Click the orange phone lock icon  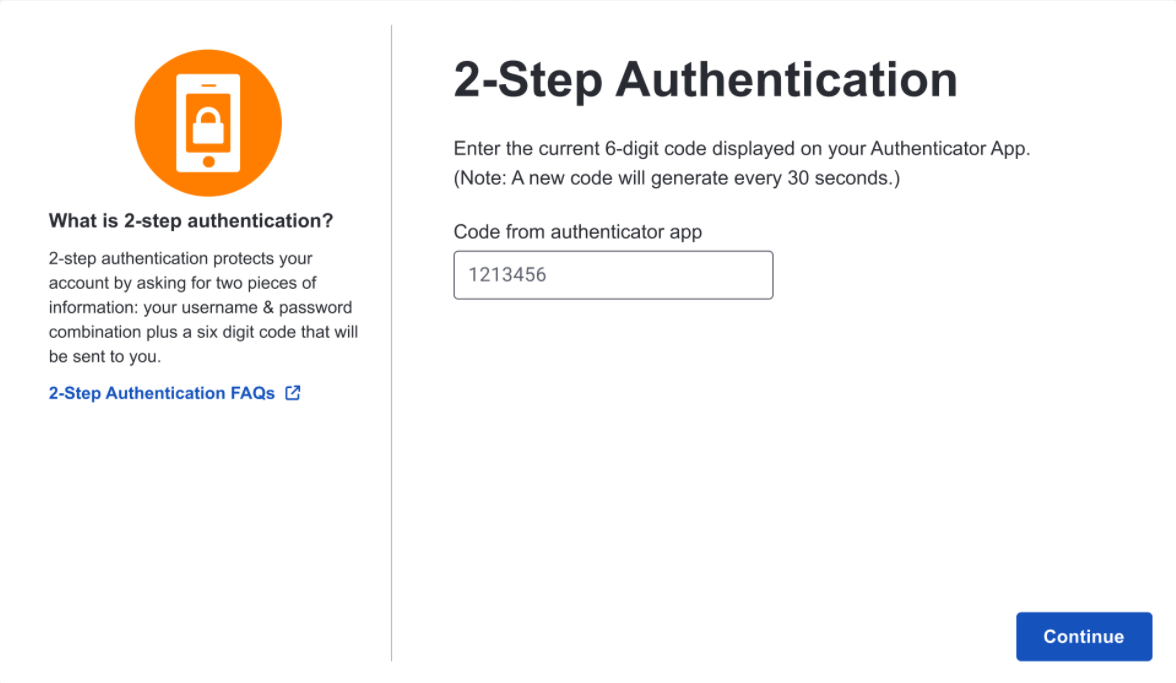click(x=208, y=123)
